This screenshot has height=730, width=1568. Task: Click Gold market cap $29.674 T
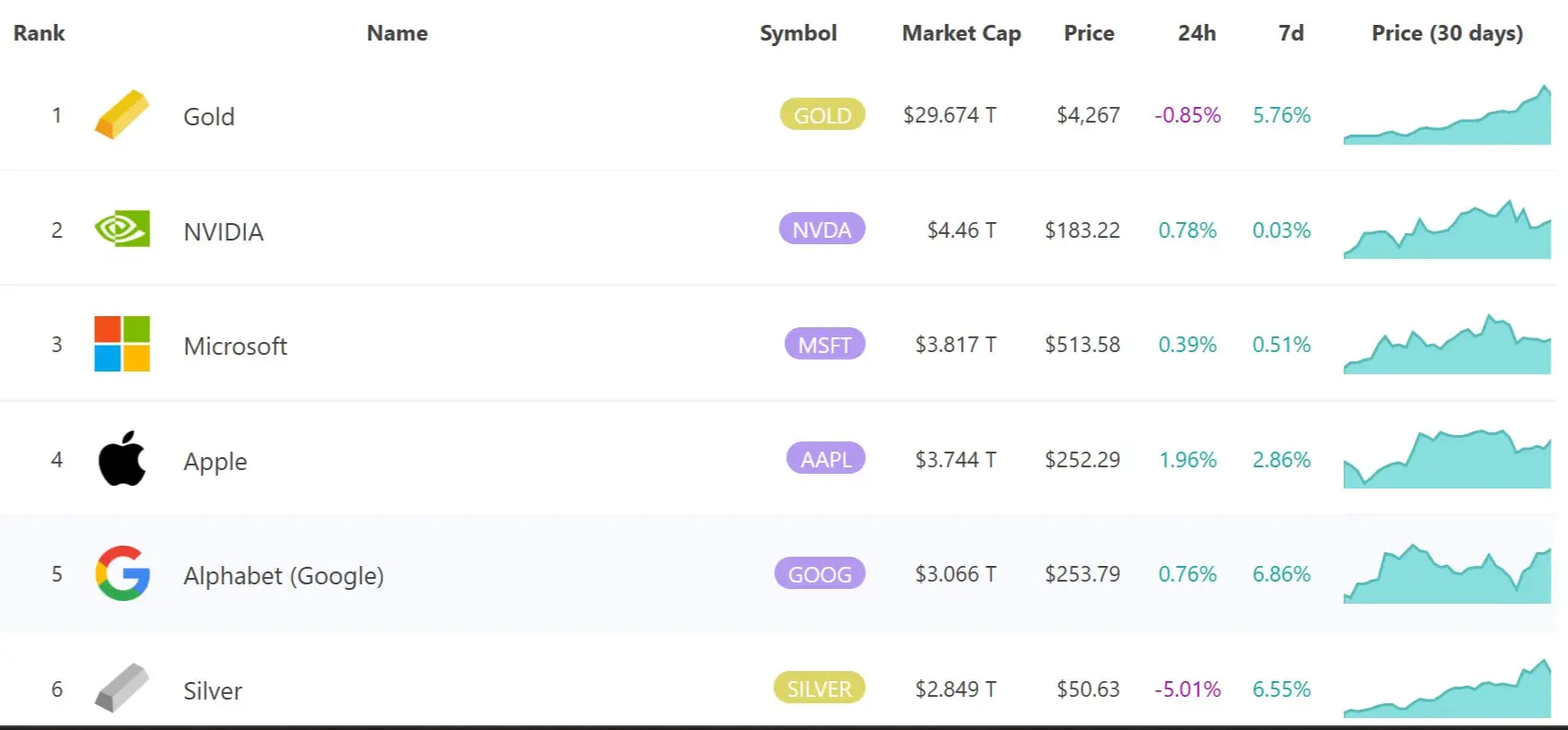pos(950,115)
